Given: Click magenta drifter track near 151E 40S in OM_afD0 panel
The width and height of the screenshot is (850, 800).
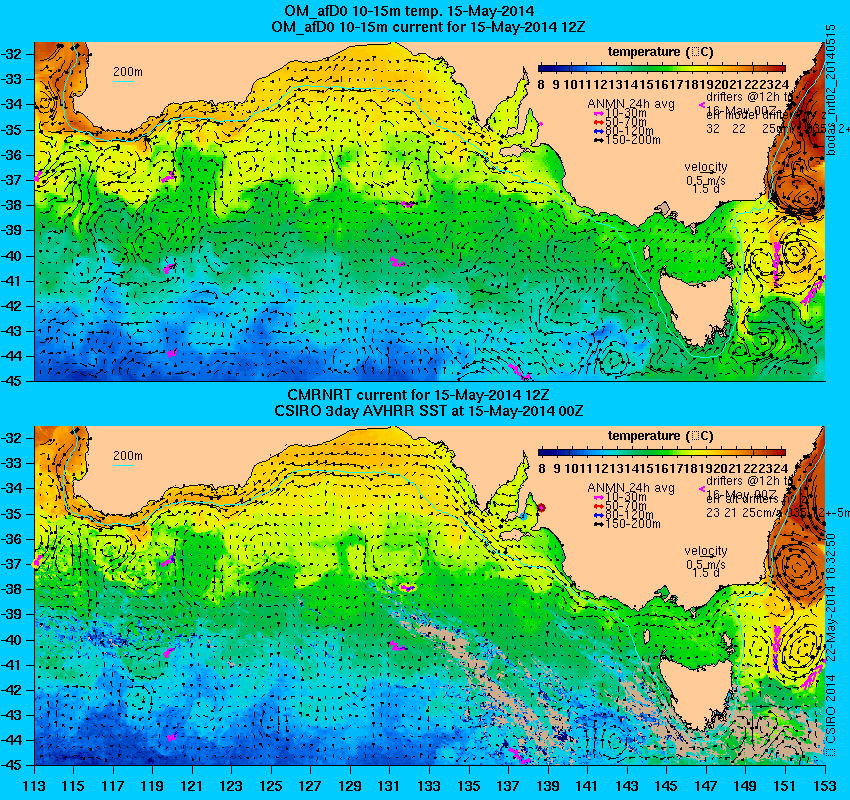Looking at the screenshot, I should pyautogui.click(x=777, y=264).
